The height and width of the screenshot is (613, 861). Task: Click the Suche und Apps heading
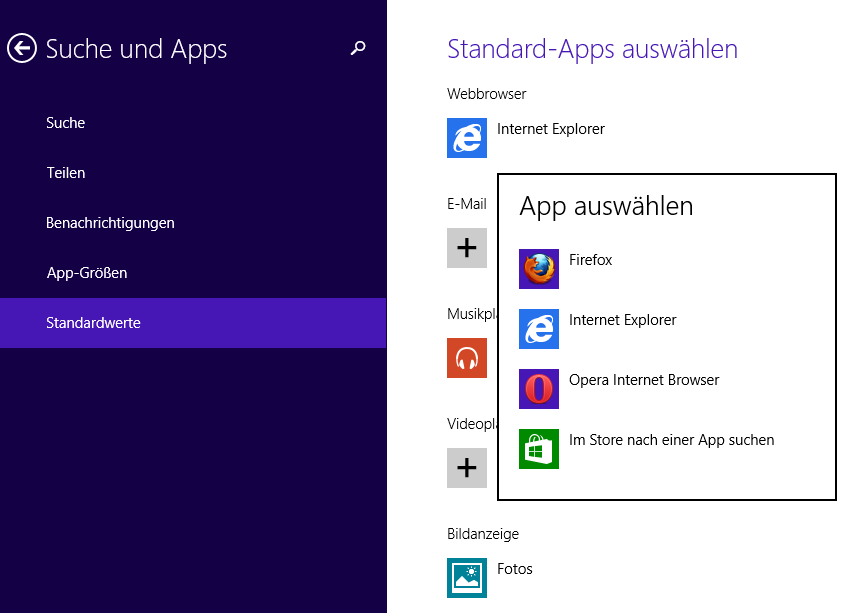[x=136, y=49]
